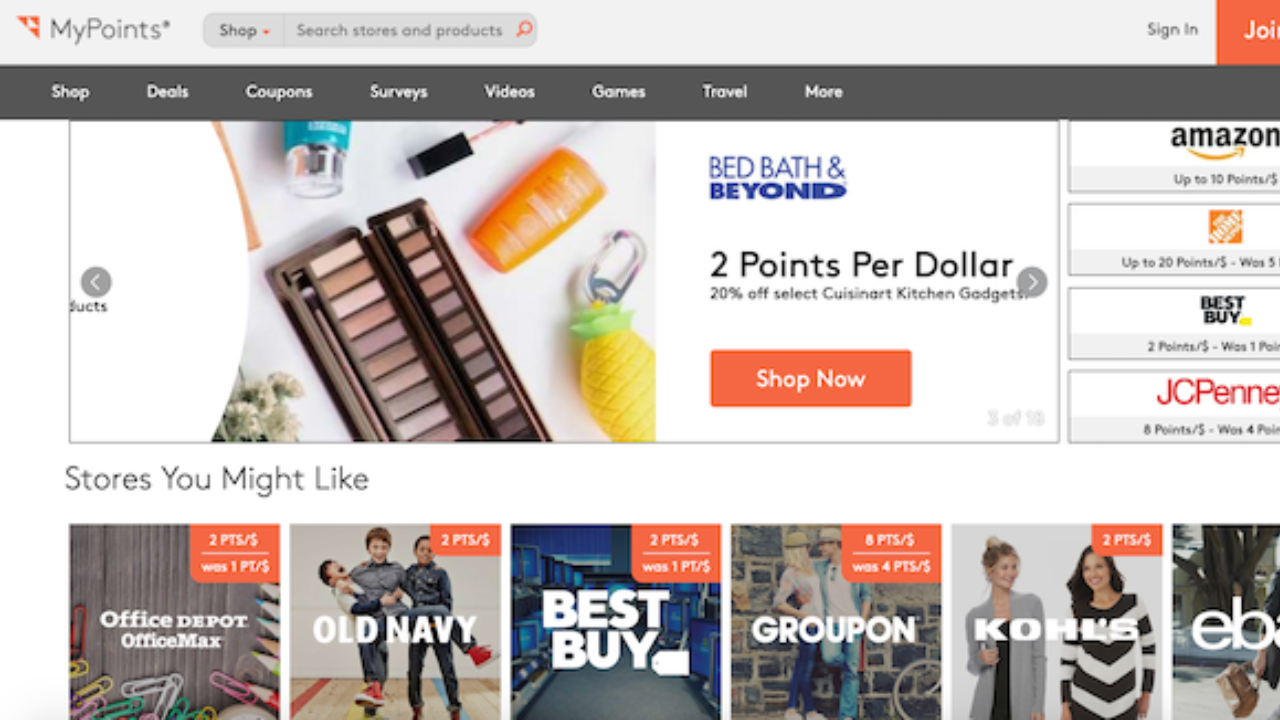The height and width of the screenshot is (720, 1280).
Task: Click the orange search magnifier icon
Action: coord(523,30)
